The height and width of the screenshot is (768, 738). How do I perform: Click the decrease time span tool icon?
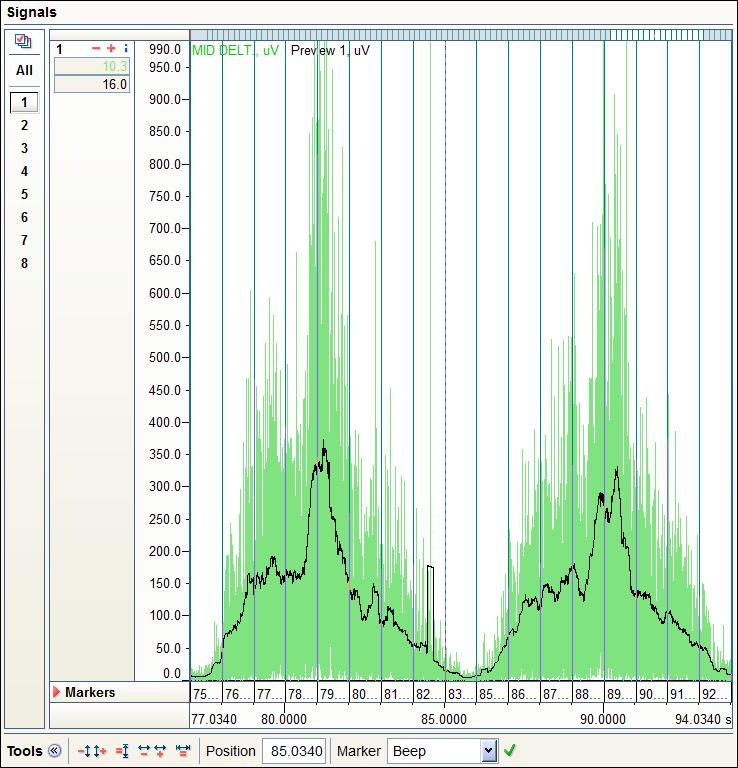pos(143,750)
